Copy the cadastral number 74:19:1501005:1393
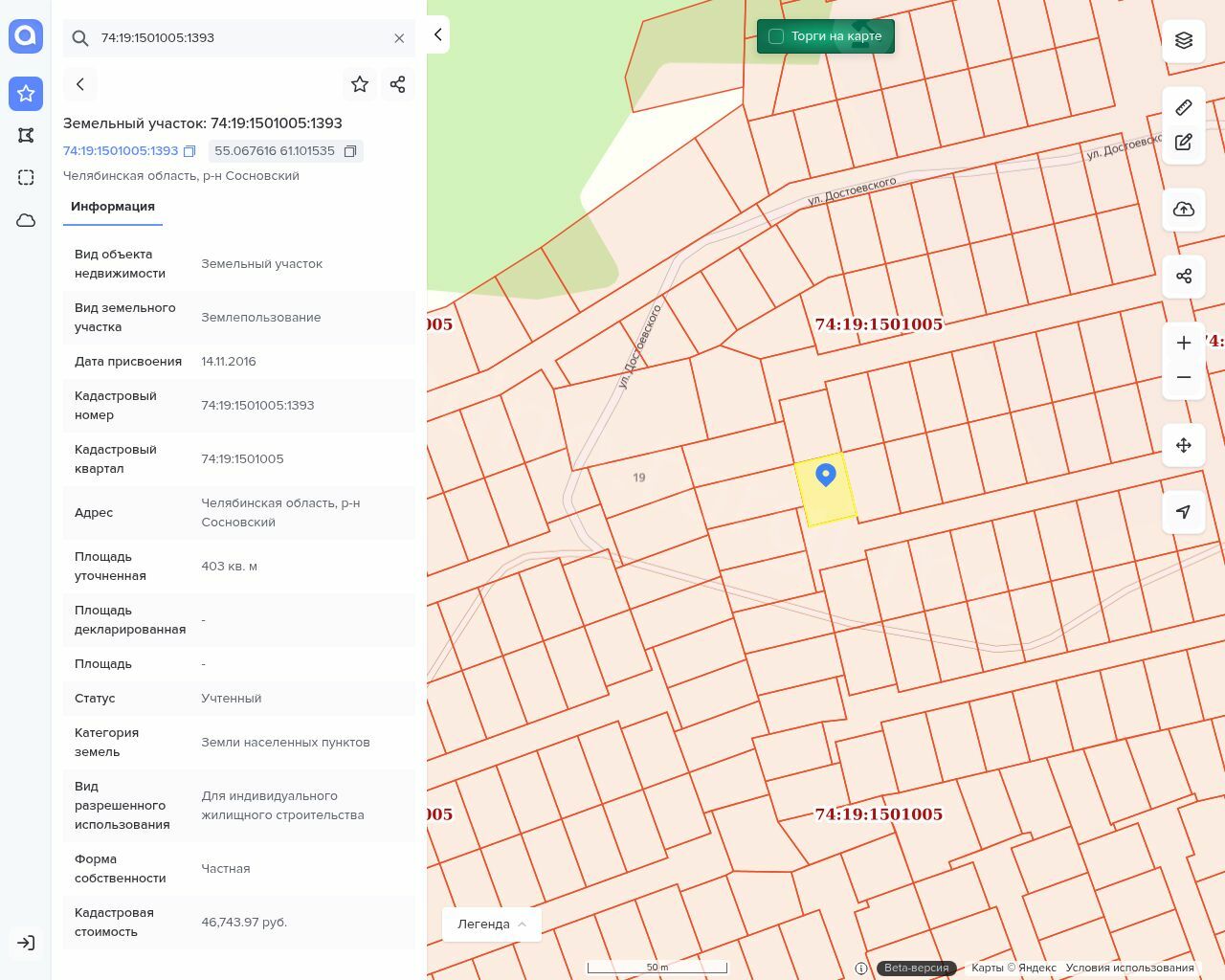The width and height of the screenshot is (1225, 980). (x=189, y=151)
